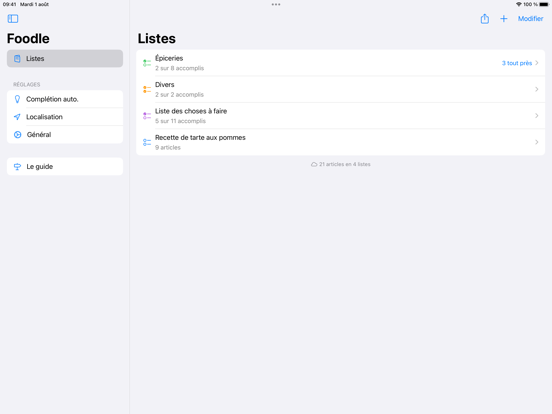The width and height of the screenshot is (552, 414).
Task: Click the 09:41 clock in status bar
Action: [x=10, y=4]
